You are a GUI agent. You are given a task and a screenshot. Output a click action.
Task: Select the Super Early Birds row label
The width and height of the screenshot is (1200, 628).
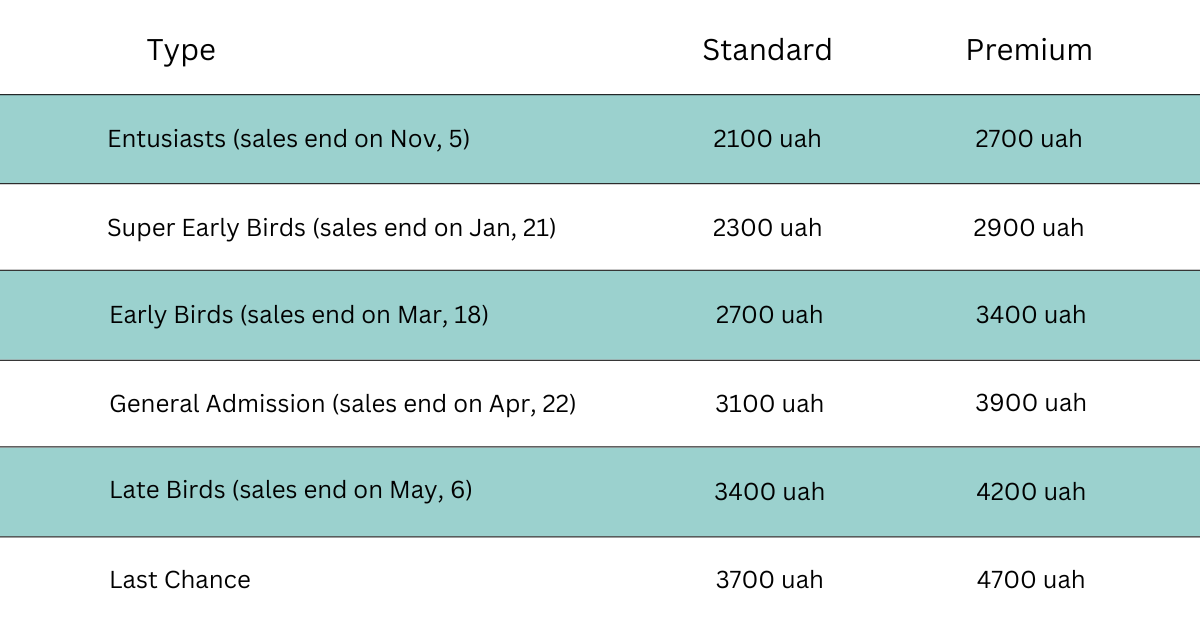(331, 228)
